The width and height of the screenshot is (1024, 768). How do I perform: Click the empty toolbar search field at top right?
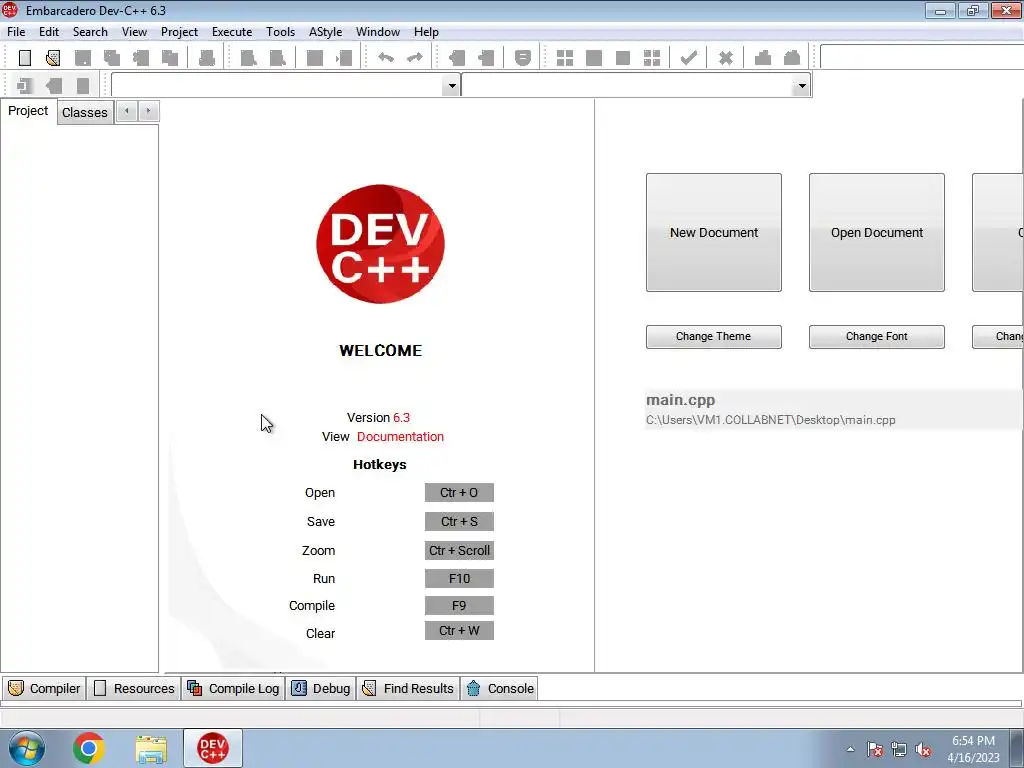921,57
